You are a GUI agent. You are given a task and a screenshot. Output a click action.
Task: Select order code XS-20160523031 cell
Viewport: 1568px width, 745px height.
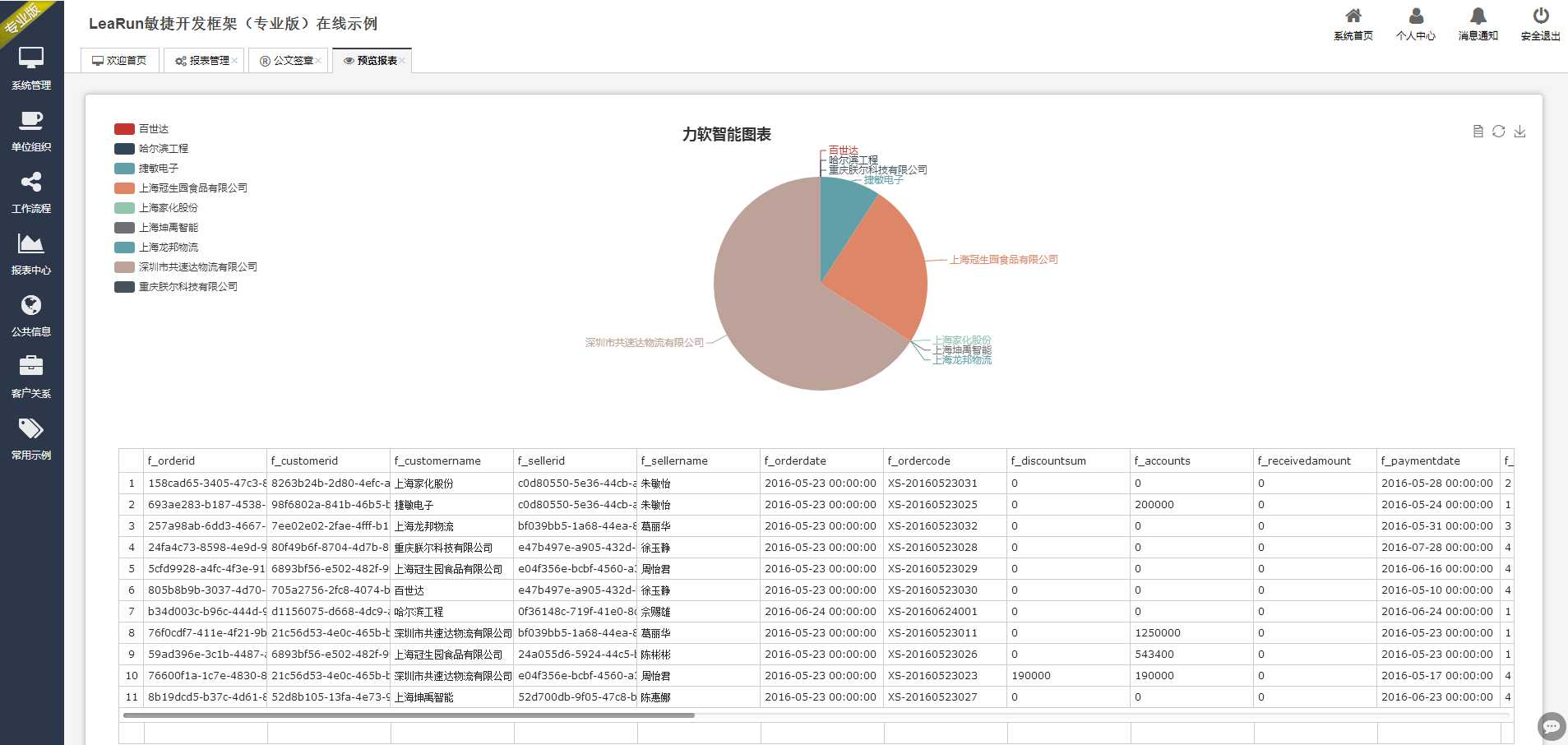coord(946,484)
